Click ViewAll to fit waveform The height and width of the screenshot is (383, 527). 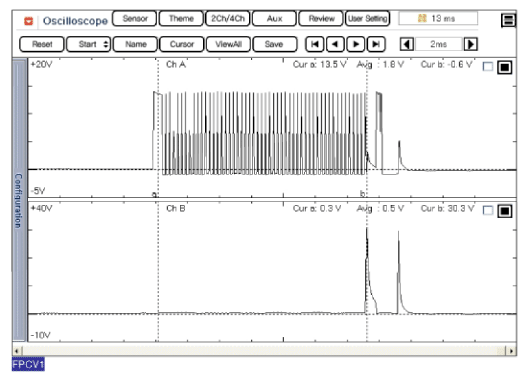228,44
